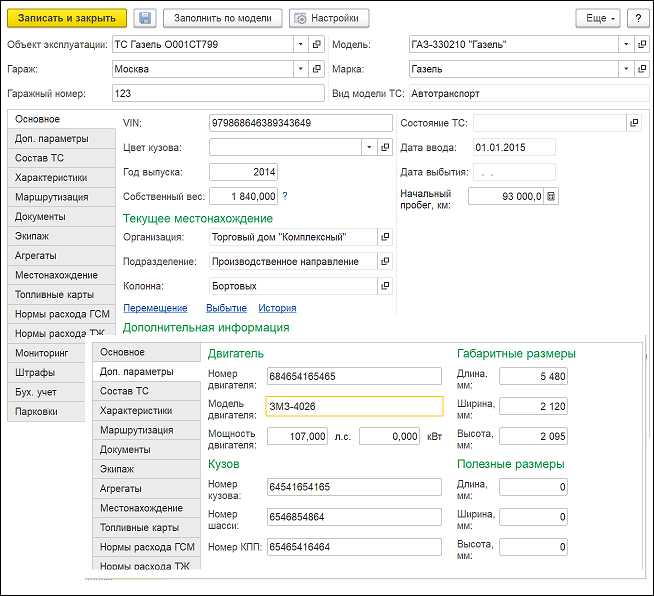Expand the Цвет кузова dropdown

pos(370,147)
